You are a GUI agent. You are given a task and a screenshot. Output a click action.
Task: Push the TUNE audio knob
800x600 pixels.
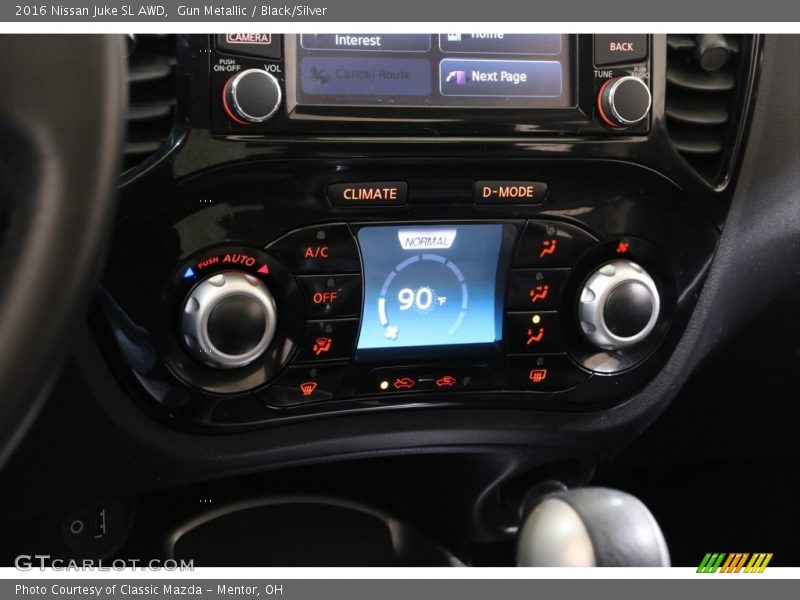tap(625, 101)
